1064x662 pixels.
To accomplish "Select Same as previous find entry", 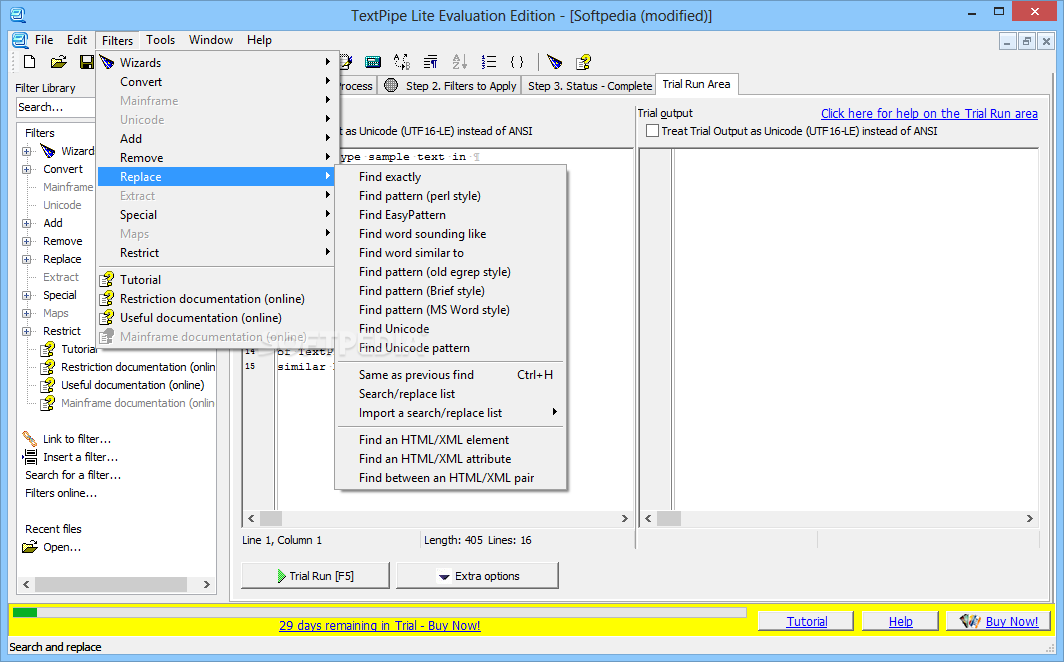I will 451,374.
